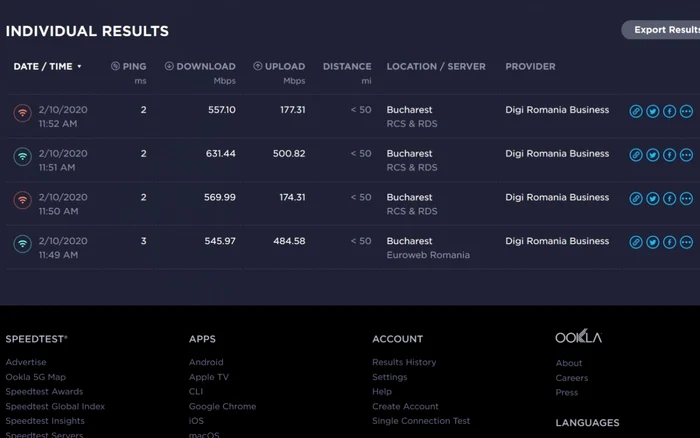Click the 500.82 upload value

(289, 154)
